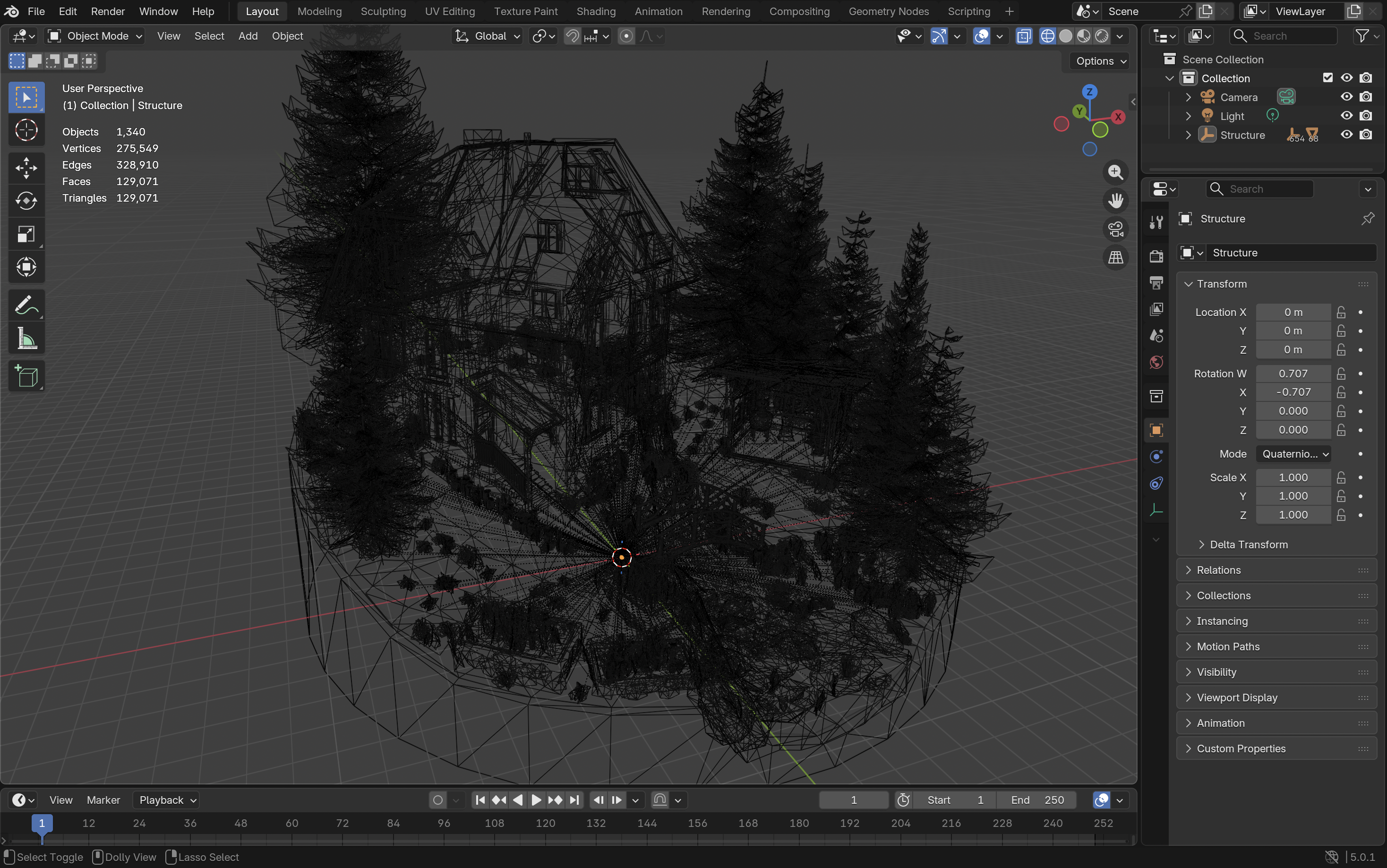1387x868 pixels.
Task: Open the Object Mode dropdown
Action: point(95,36)
